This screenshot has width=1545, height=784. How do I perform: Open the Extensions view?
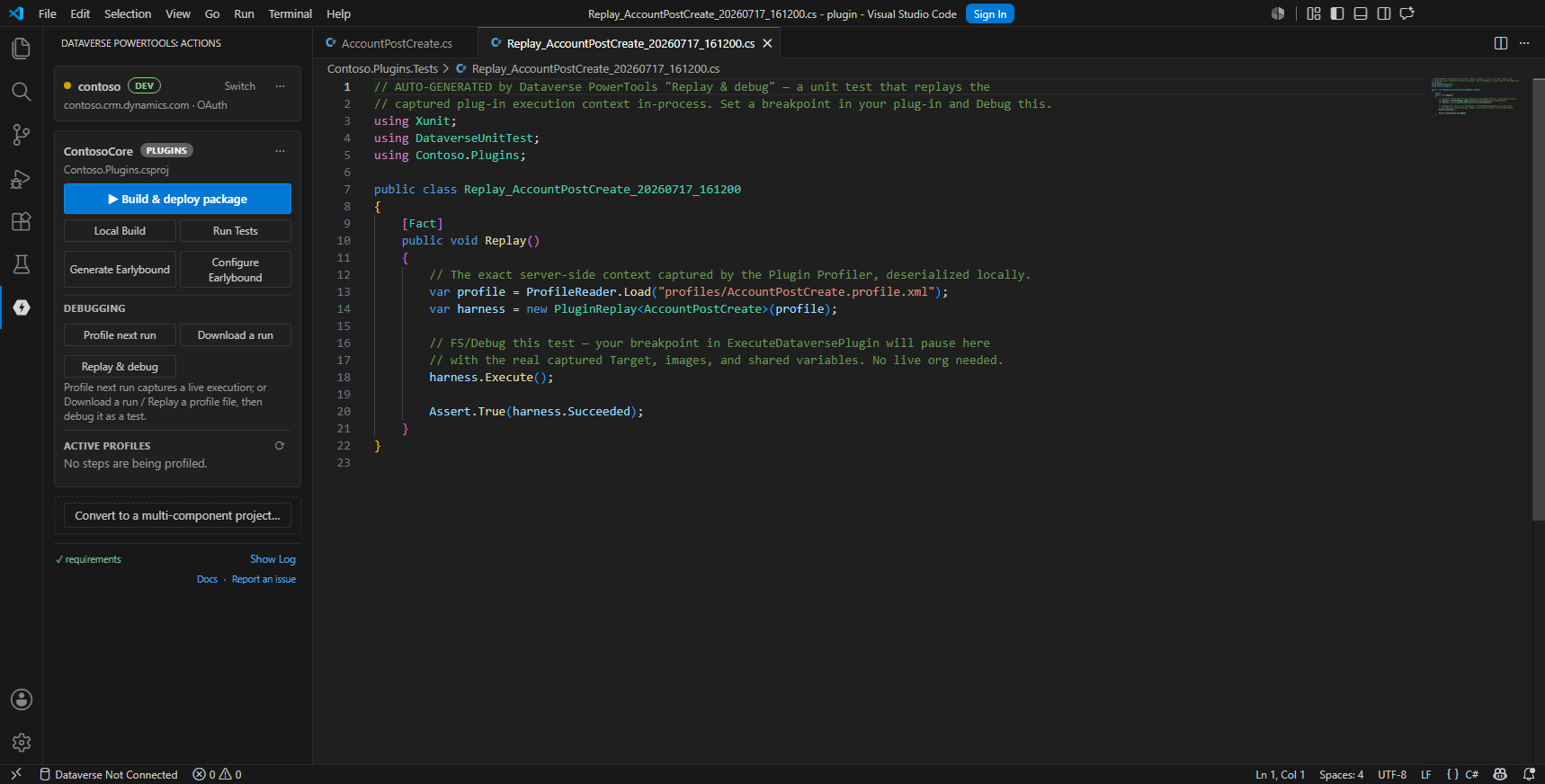21,221
